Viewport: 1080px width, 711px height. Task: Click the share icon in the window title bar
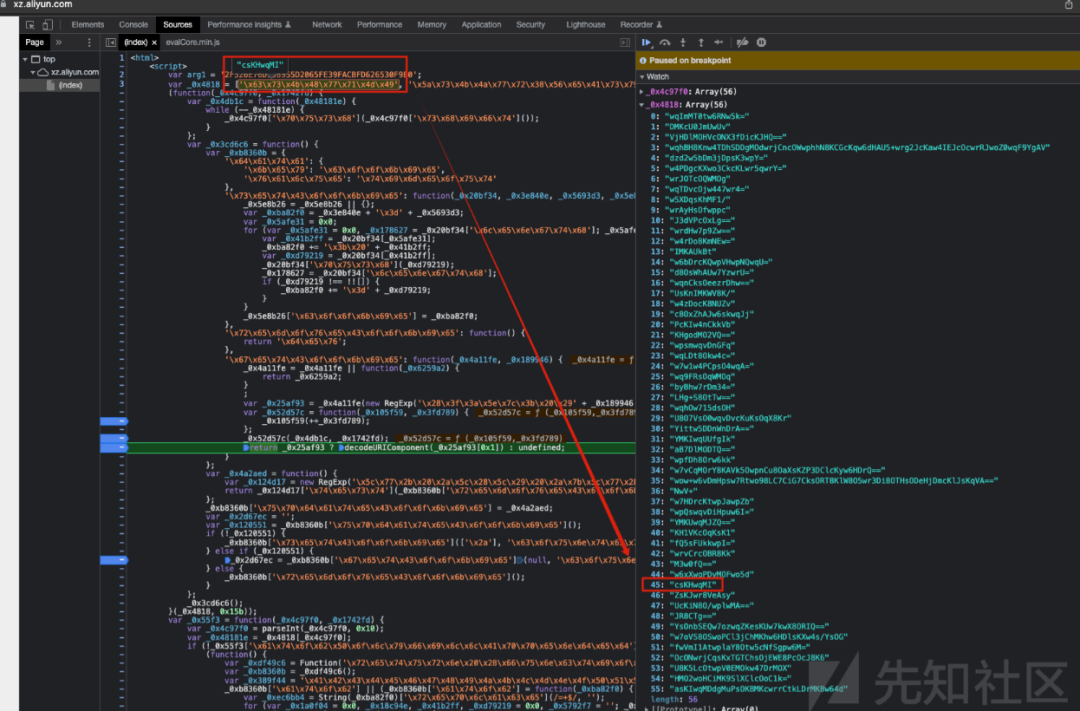click(1068, 5)
